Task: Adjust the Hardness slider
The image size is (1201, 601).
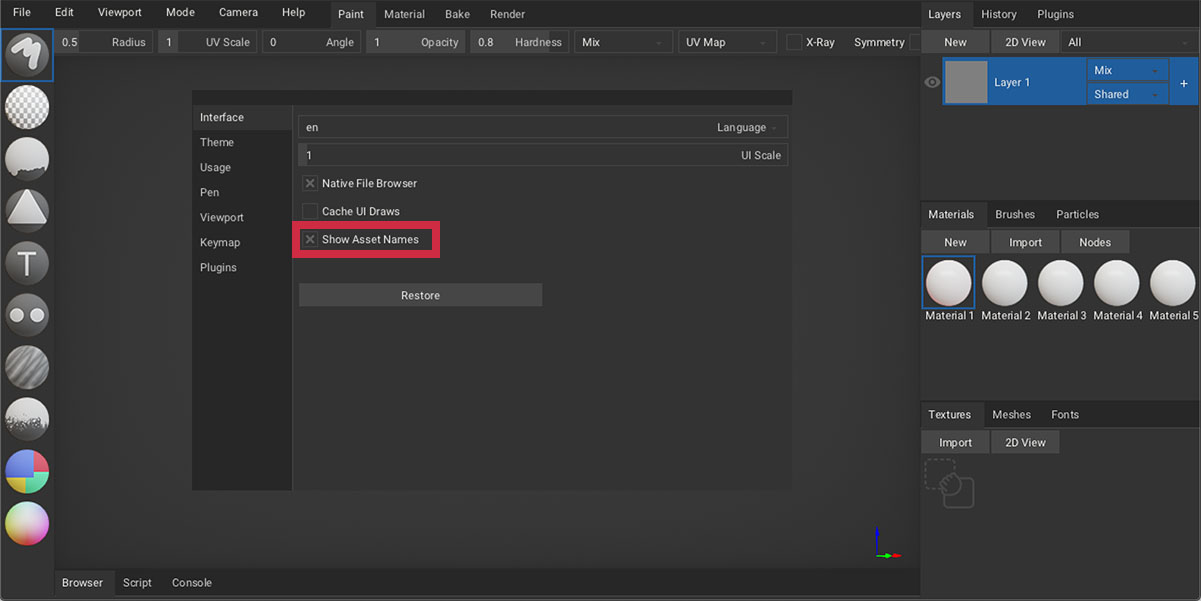Action: (519, 42)
